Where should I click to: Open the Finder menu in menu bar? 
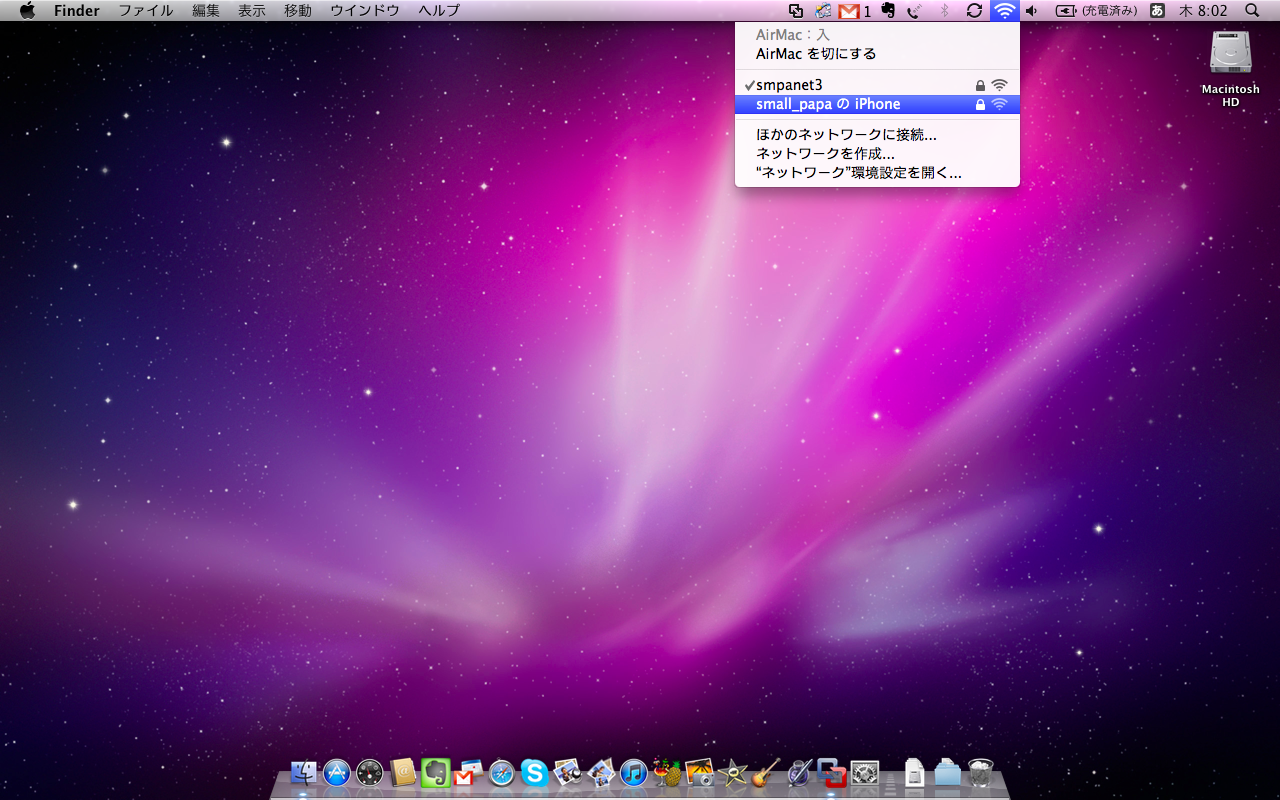click(77, 11)
